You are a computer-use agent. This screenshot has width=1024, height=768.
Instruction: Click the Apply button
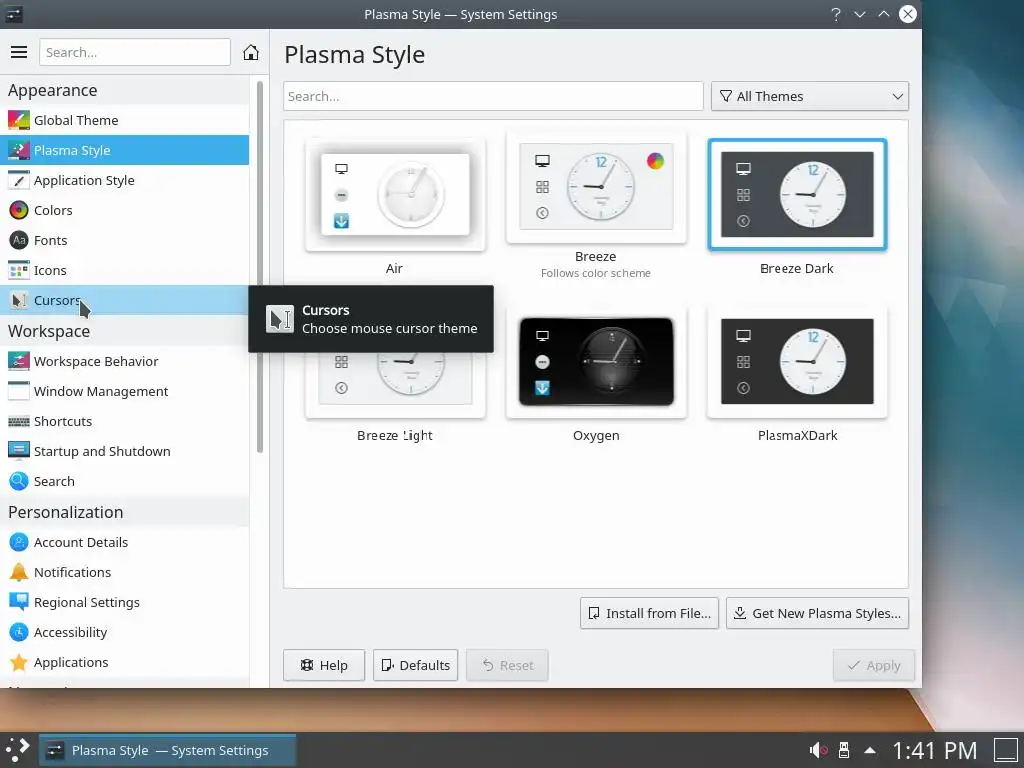(874, 665)
